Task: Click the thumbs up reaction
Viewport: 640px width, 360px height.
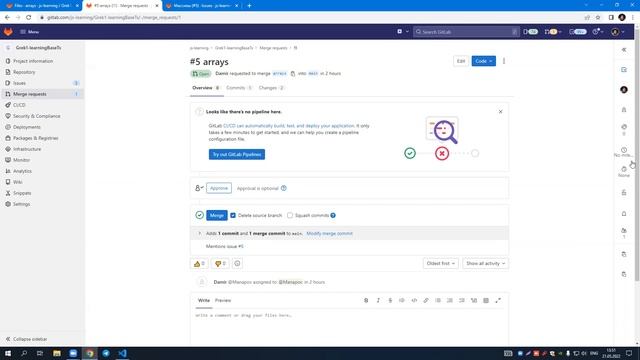Action: pyautogui.click(x=199, y=264)
